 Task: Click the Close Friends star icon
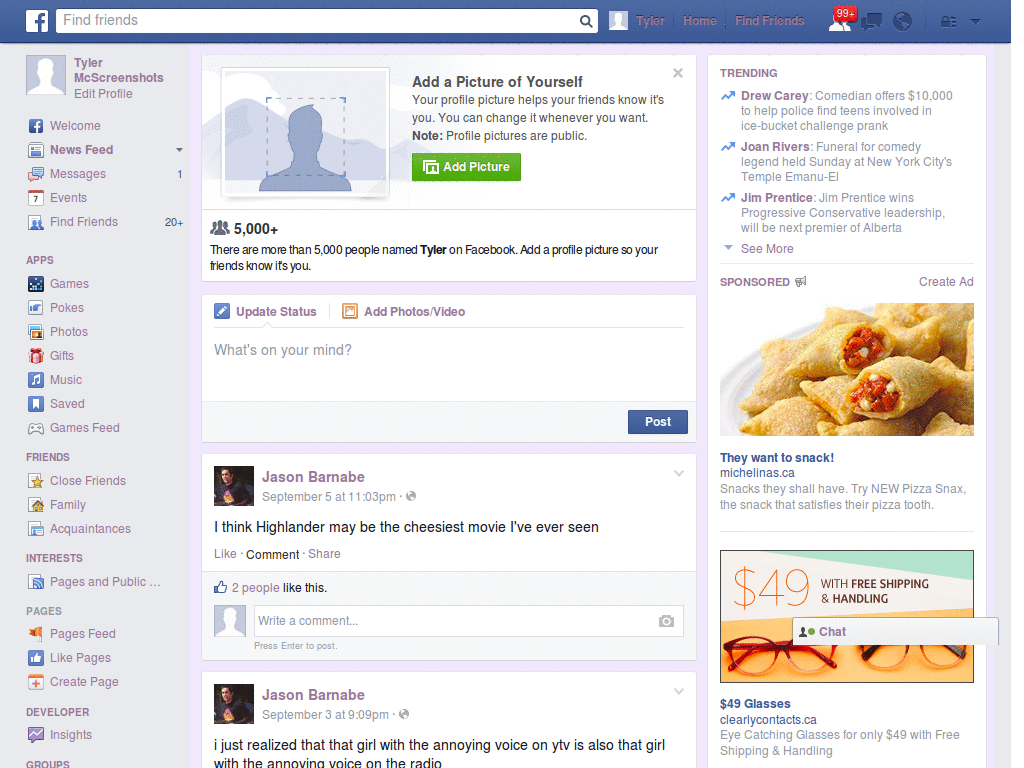click(x=36, y=481)
